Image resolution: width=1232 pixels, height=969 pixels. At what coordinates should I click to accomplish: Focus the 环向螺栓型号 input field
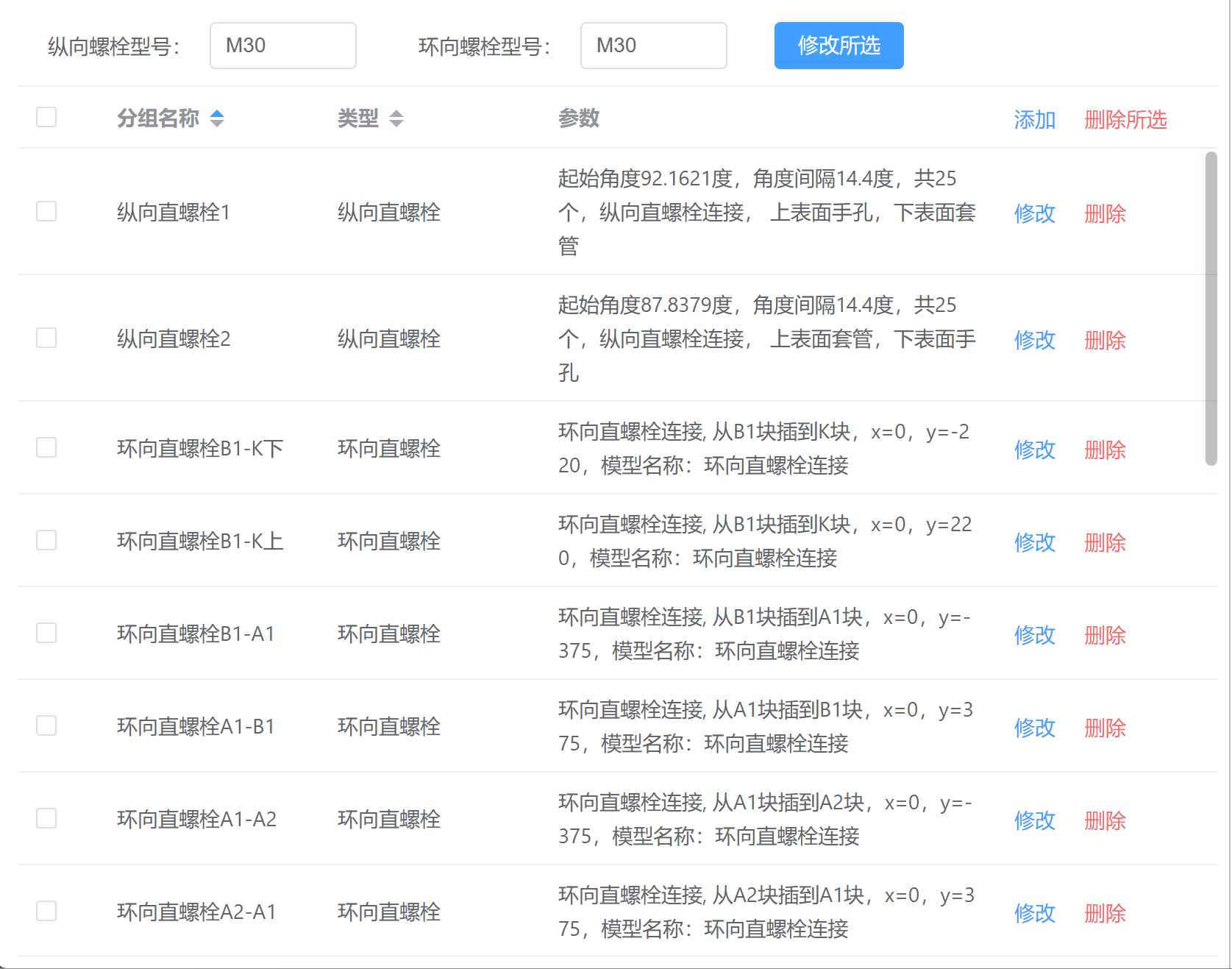tap(654, 46)
